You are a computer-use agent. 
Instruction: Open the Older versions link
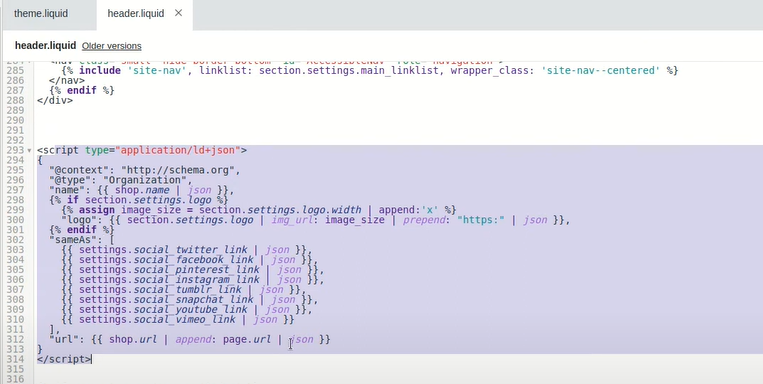[111, 46]
